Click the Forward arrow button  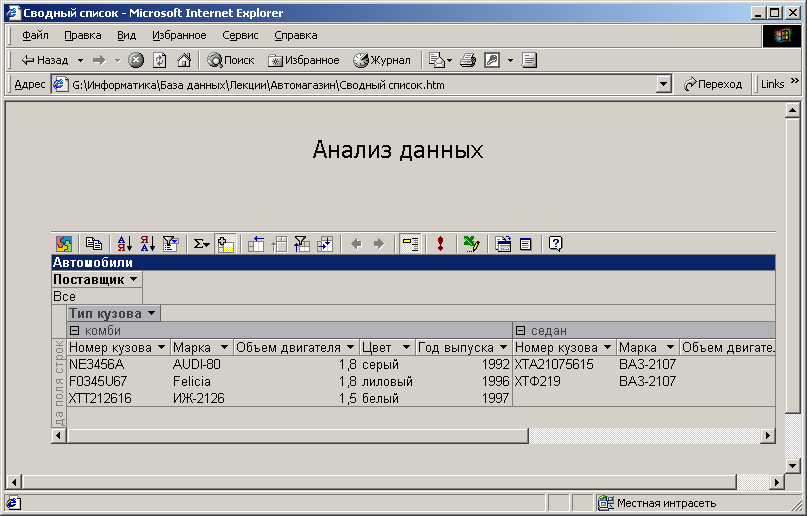click(99, 60)
